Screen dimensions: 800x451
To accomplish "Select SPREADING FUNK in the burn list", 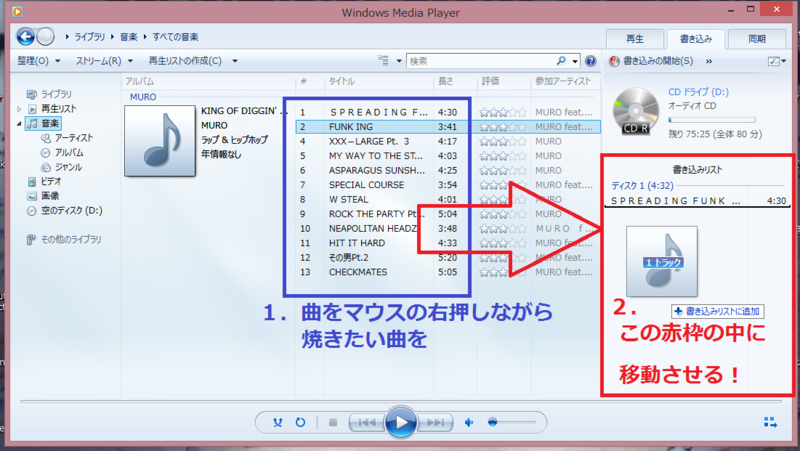I will click(x=697, y=201).
